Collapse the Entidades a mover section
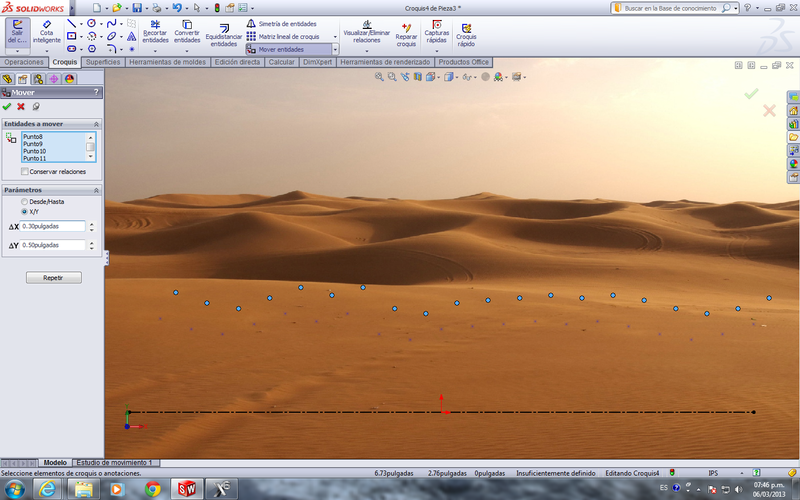Image resolution: width=800 pixels, height=500 pixels. (96, 124)
